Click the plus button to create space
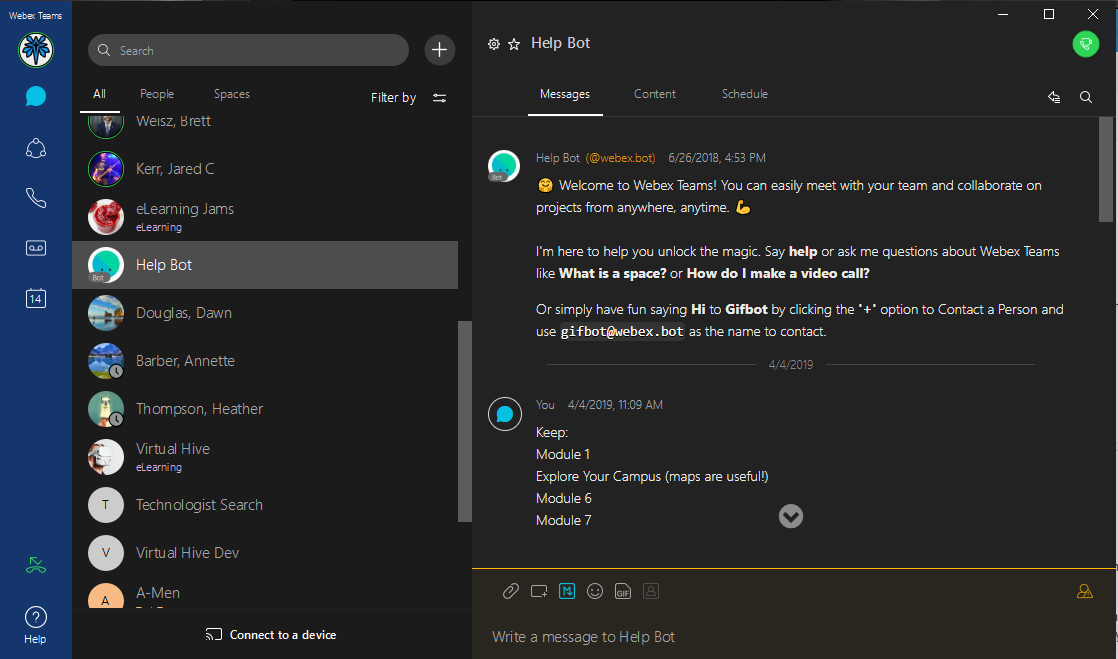 [x=440, y=50]
